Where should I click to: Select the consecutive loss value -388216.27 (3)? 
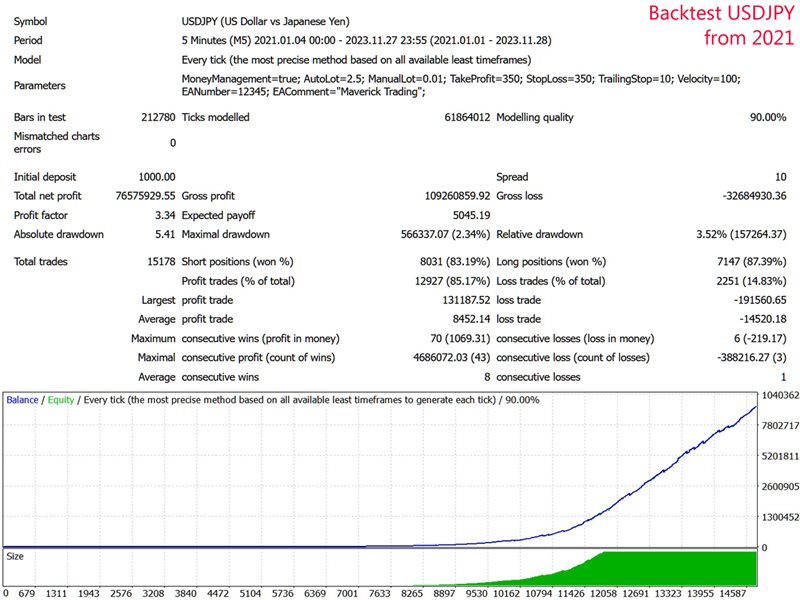752,358
